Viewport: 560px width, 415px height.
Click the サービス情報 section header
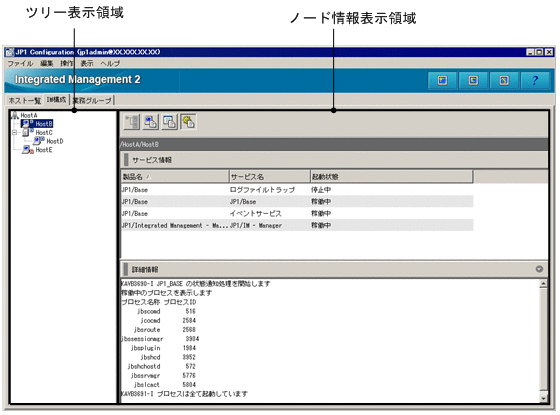click(x=334, y=160)
